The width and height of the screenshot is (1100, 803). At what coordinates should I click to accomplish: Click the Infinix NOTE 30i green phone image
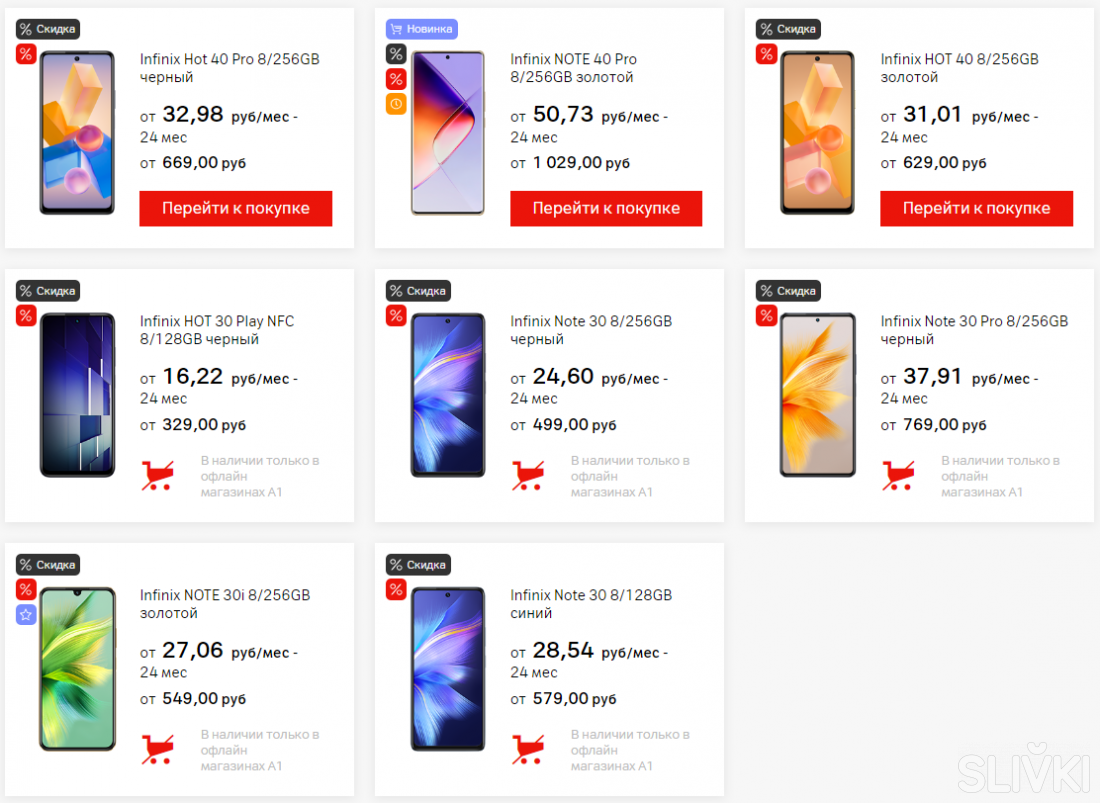pos(77,668)
